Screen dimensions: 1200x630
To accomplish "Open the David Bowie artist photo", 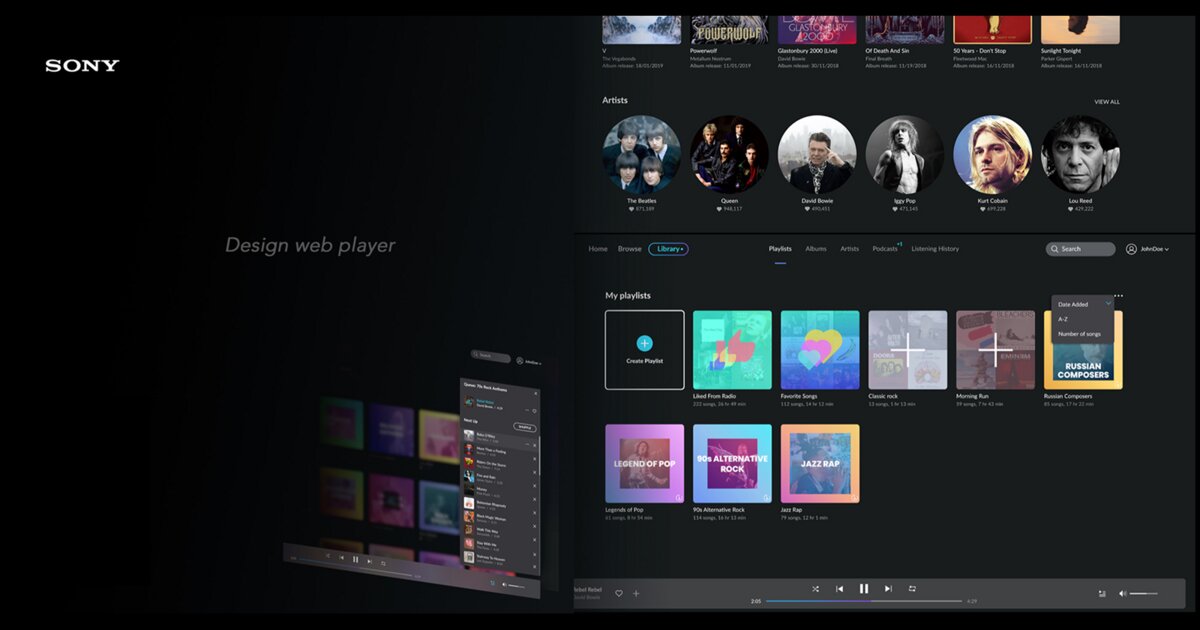I will pos(817,154).
